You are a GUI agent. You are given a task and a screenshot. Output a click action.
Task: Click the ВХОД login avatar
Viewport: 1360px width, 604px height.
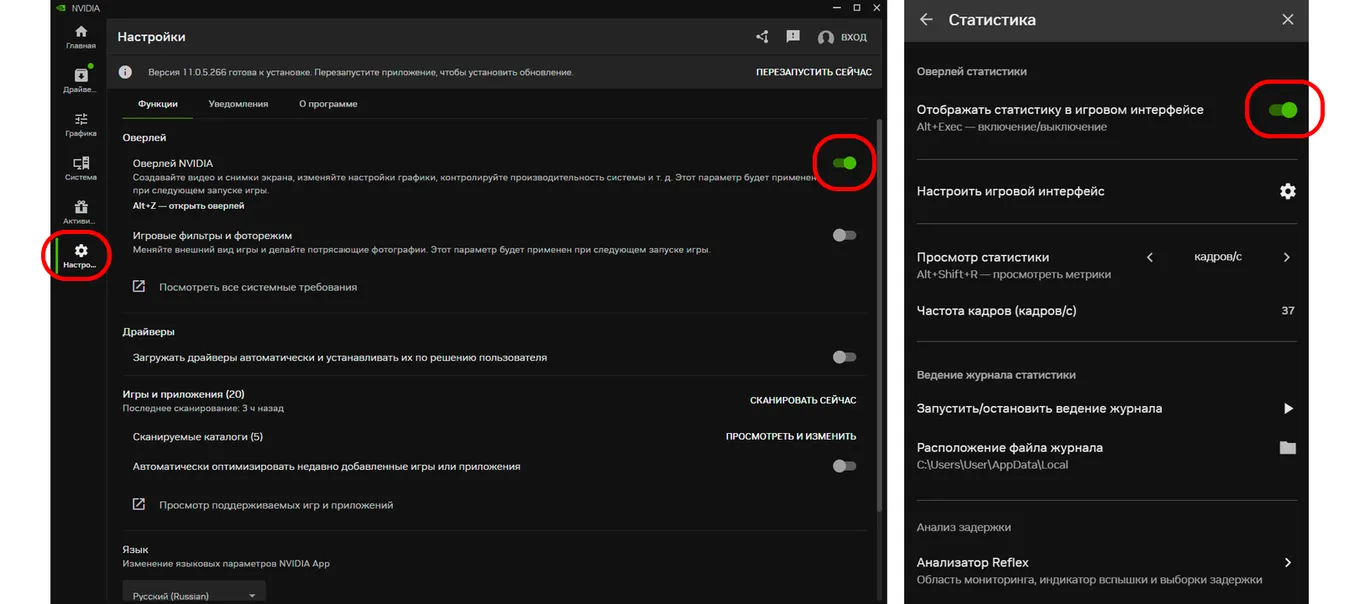coord(842,38)
